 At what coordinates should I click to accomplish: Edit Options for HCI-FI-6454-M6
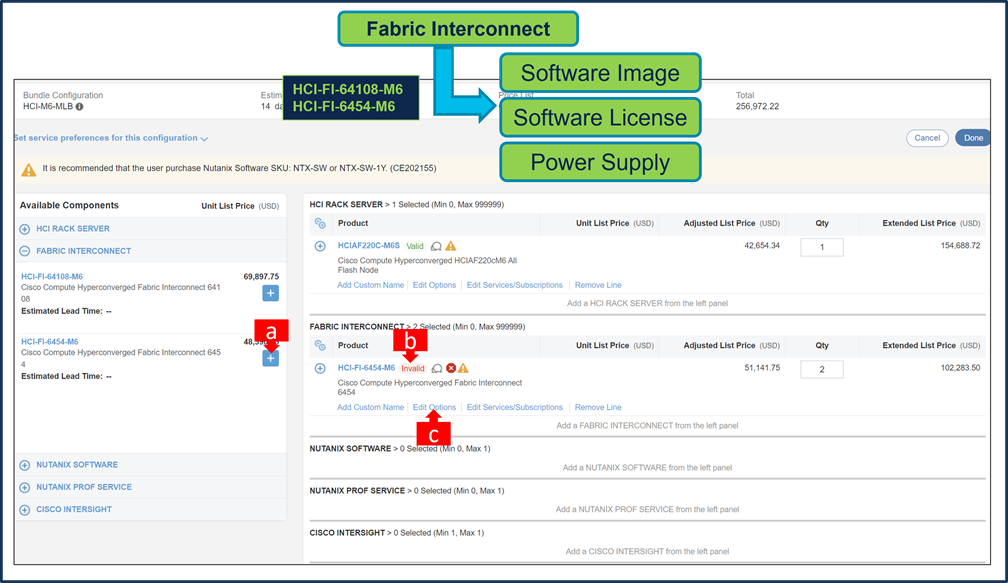click(x=434, y=407)
